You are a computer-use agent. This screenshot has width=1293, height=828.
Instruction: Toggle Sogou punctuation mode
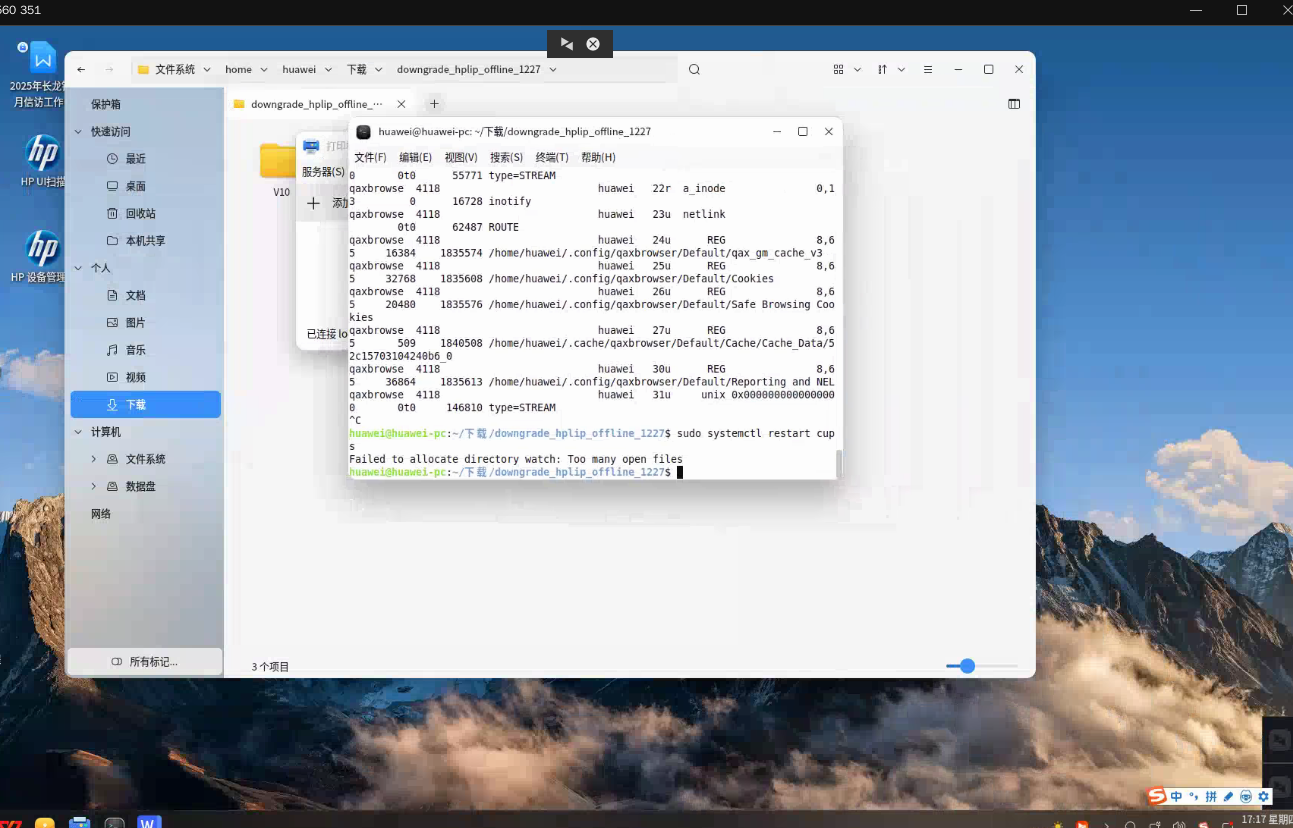coord(1193,797)
